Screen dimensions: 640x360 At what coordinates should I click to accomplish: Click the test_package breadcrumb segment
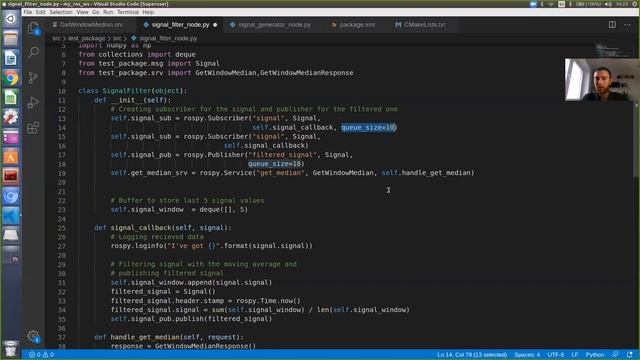coord(86,38)
